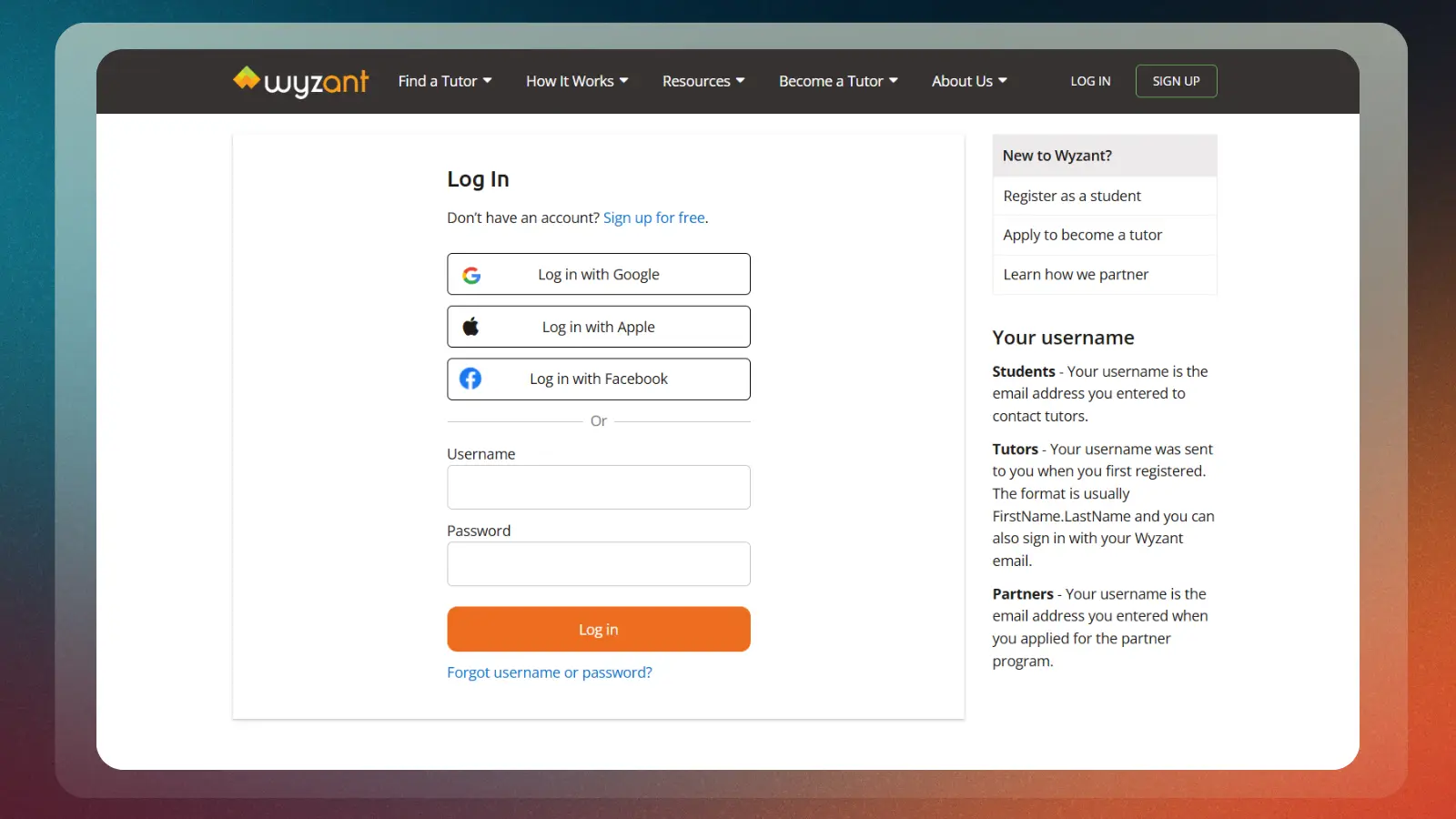Click the Facebook logo icon
The width and height of the screenshot is (1456, 819).
pyautogui.click(x=470, y=379)
